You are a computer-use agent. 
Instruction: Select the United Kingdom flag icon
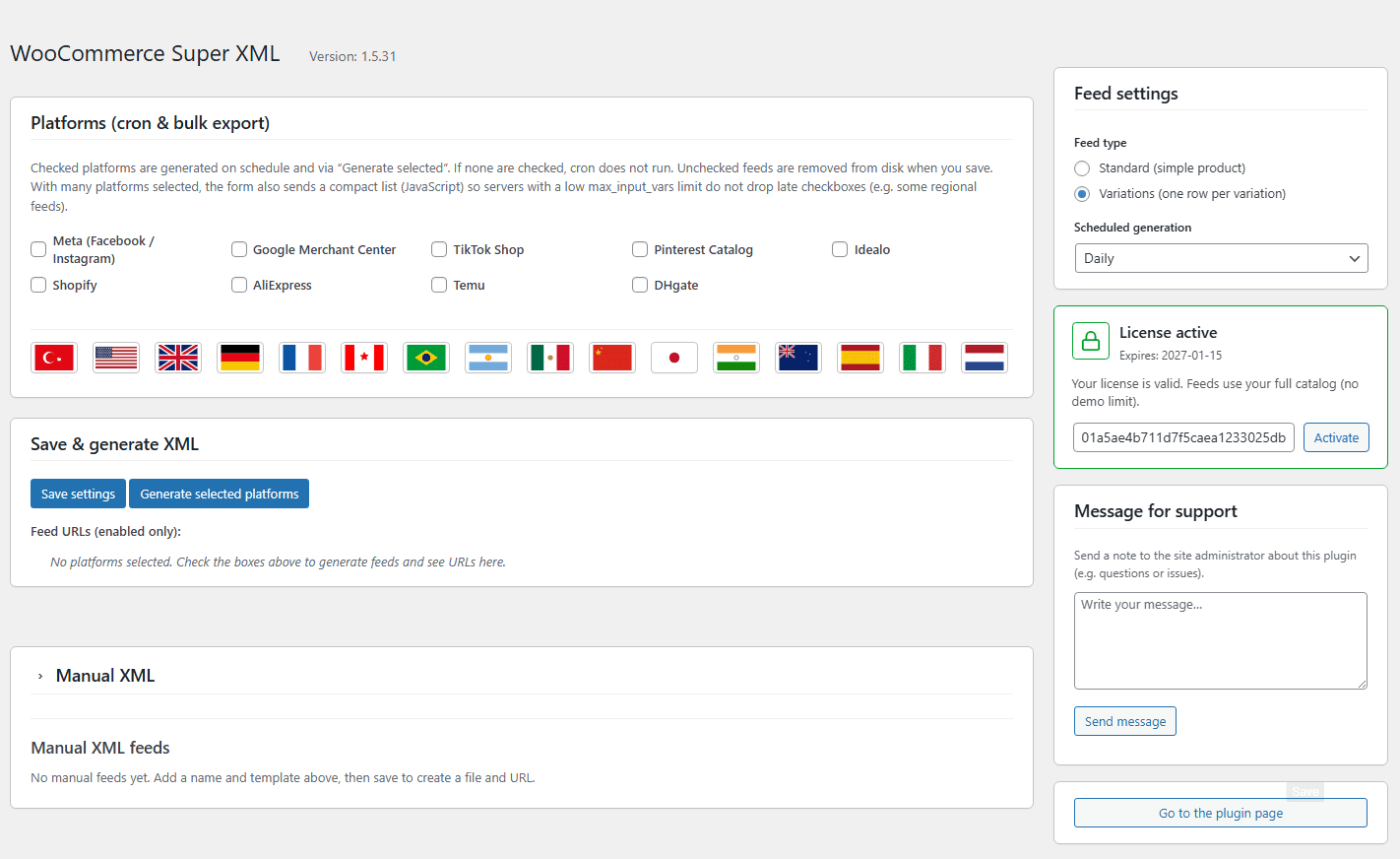[178, 358]
